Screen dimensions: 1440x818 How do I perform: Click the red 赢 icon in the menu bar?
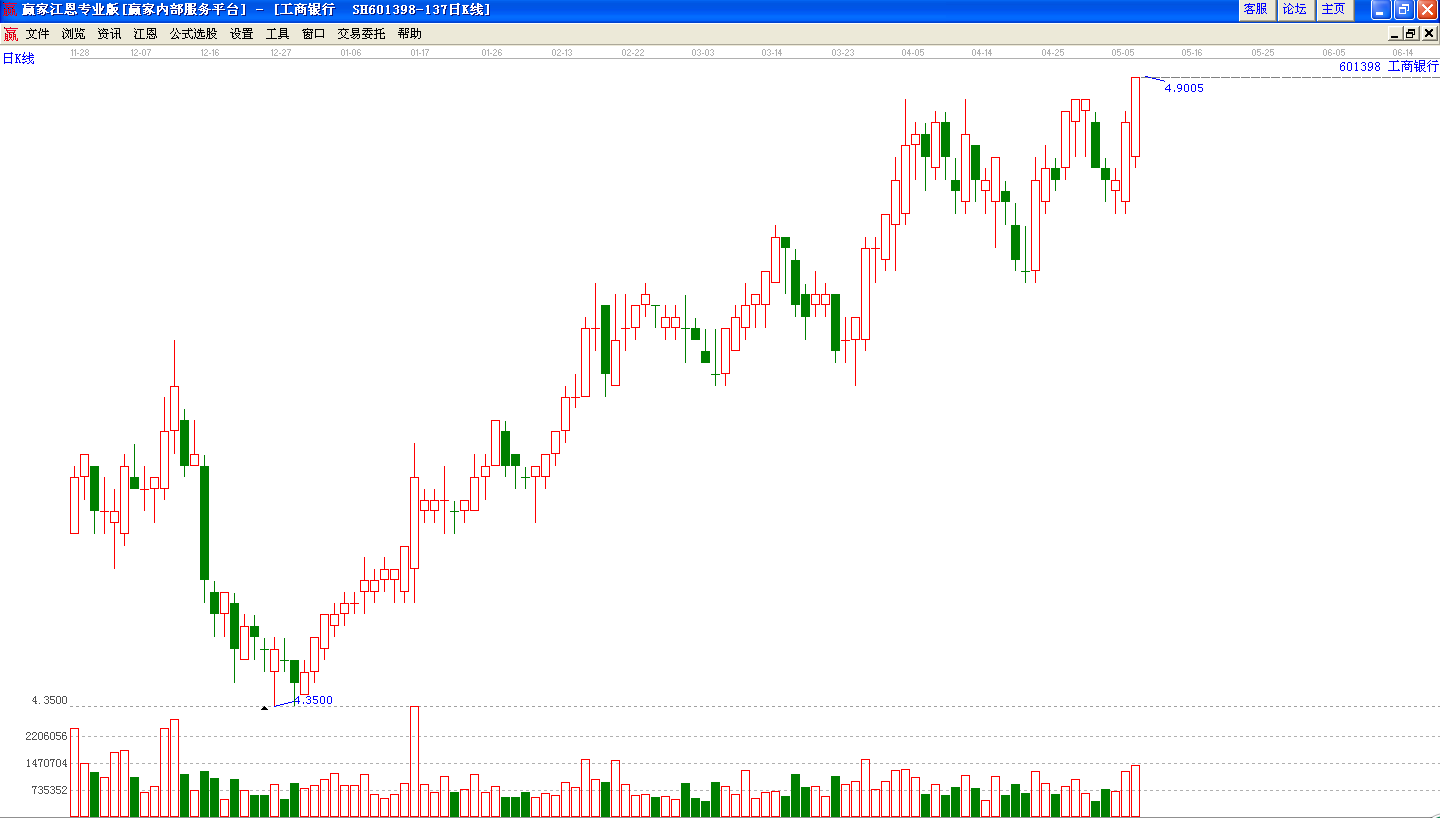coord(10,34)
